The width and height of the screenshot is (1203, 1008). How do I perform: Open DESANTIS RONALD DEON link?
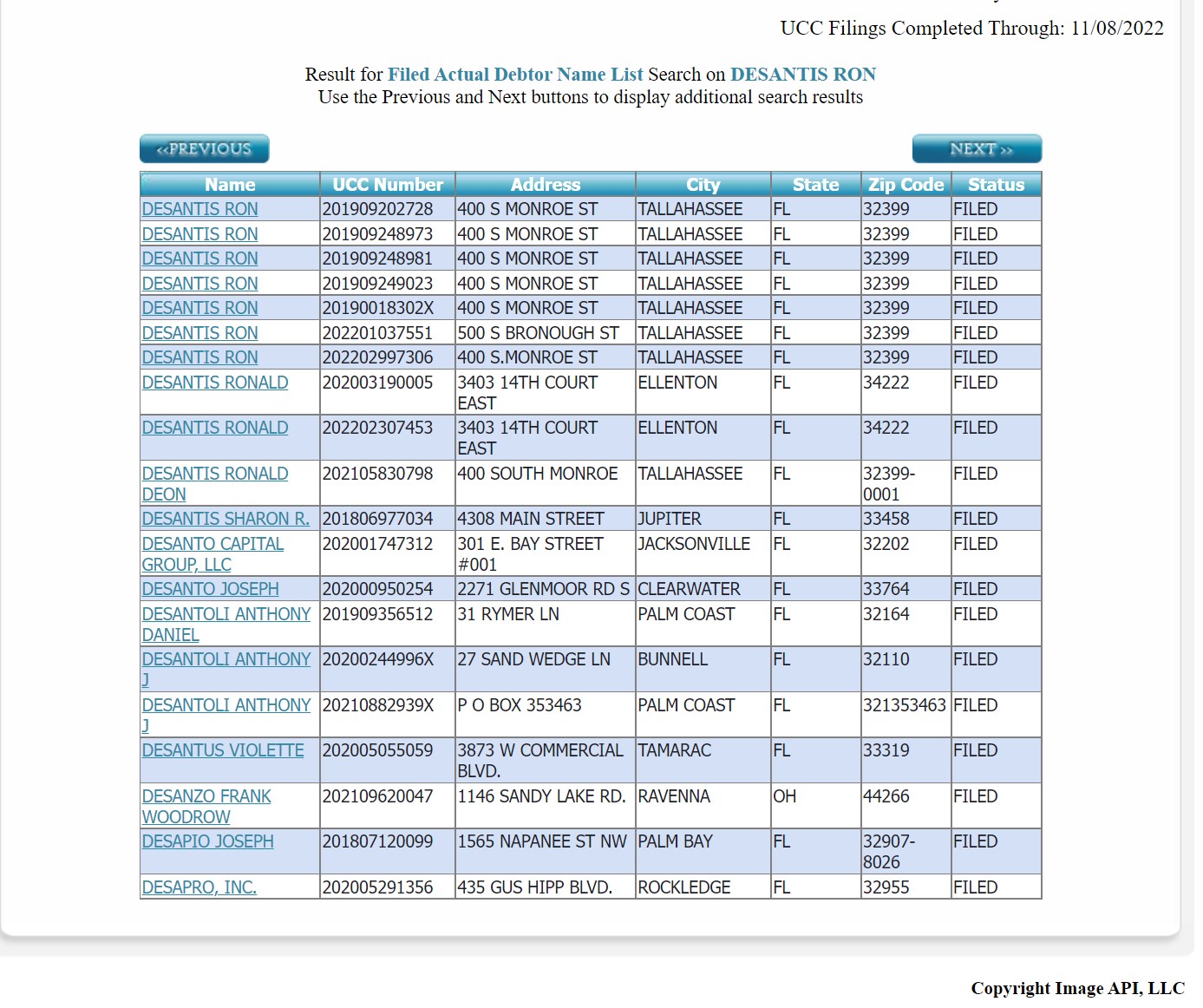[x=215, y=483]
